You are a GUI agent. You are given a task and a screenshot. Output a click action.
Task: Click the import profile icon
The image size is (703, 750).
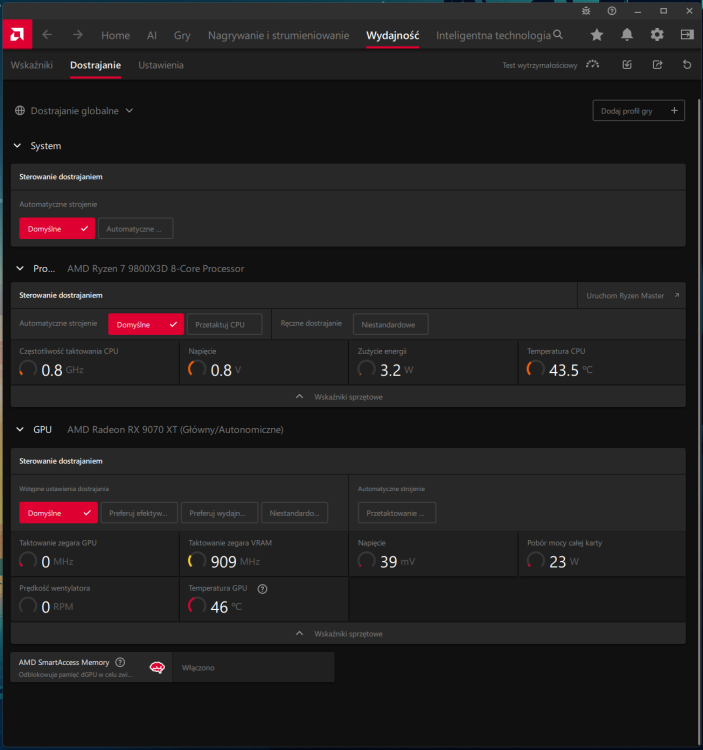pyautogui.click(x=627, y=65)
